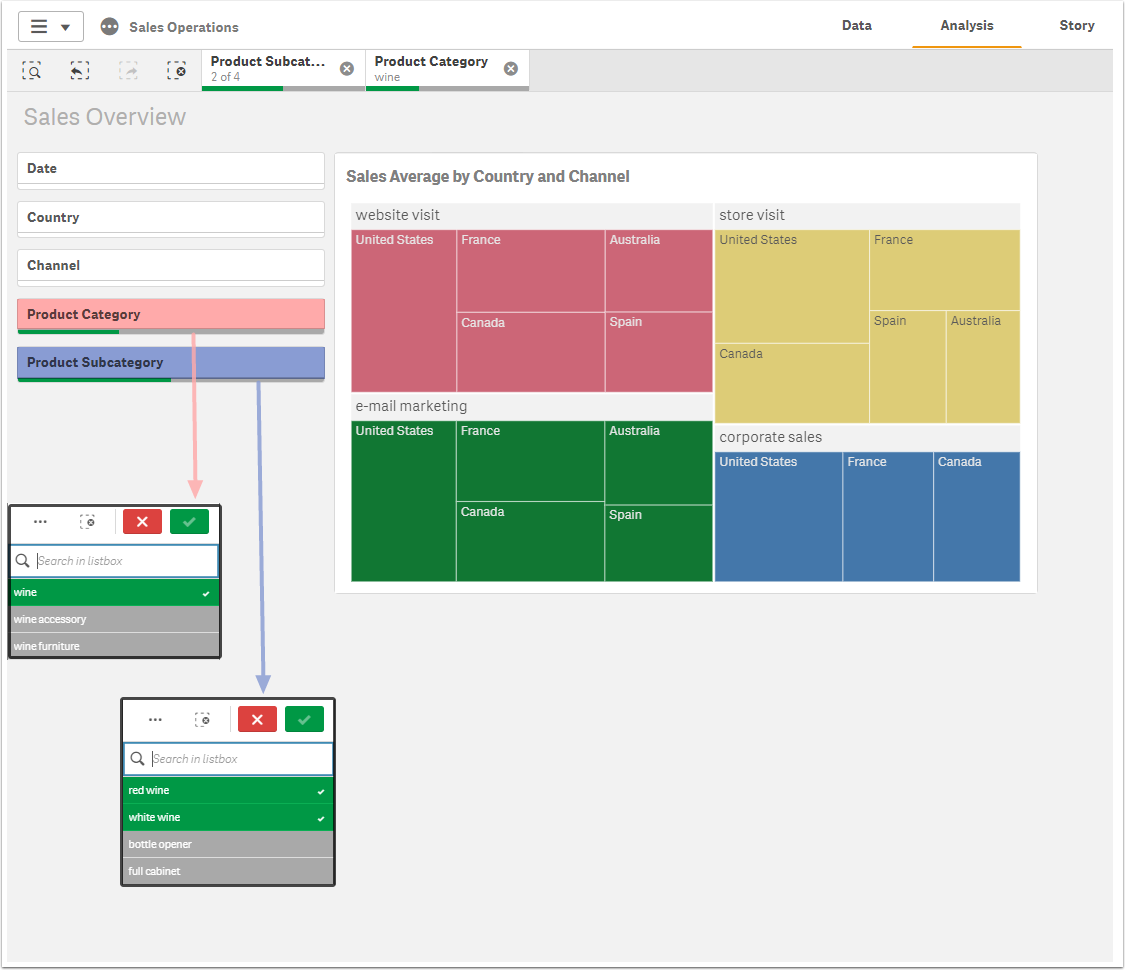The image size is (1125, 970).
Task: Expand the Date filter pane
Action: [170, 169]
